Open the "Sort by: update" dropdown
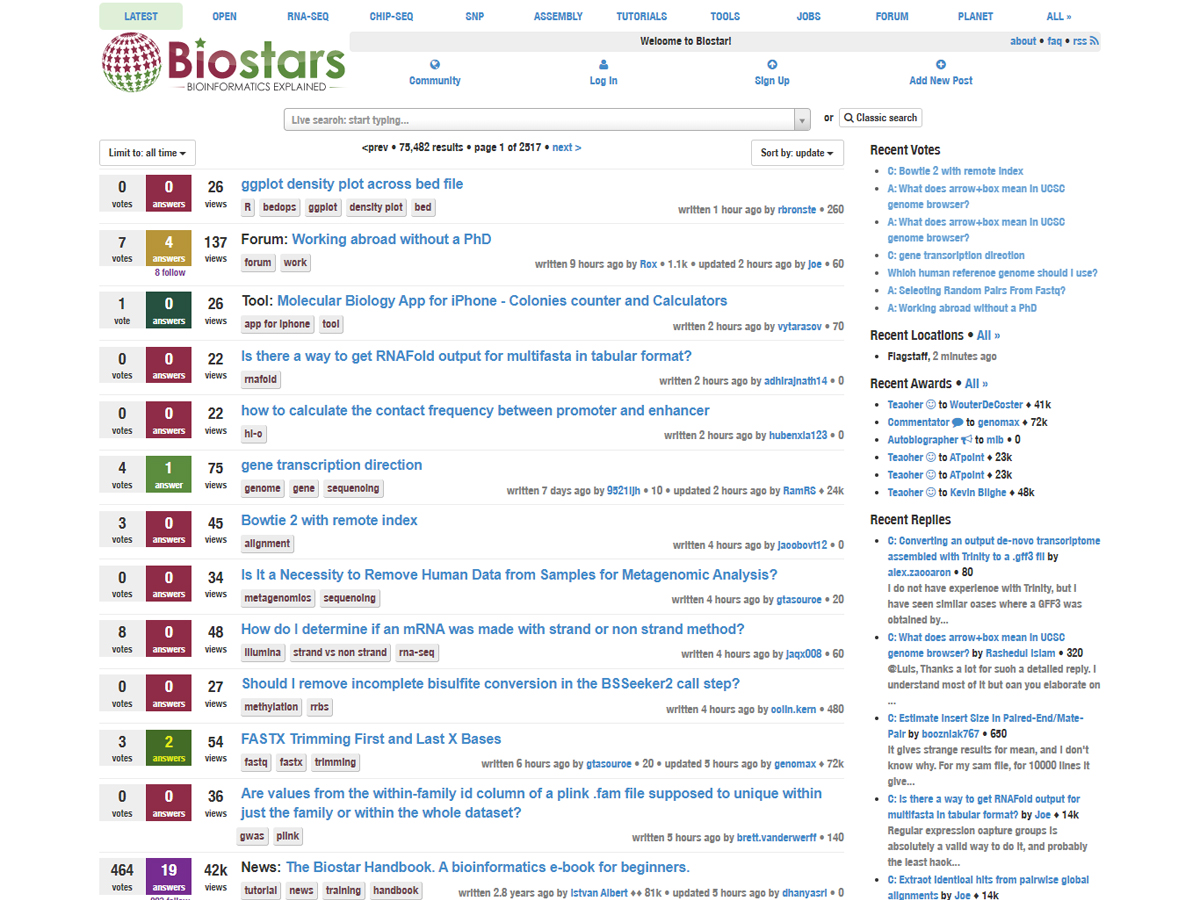Viewport: 1200px width, 900px height. click(x=797, y=152)
